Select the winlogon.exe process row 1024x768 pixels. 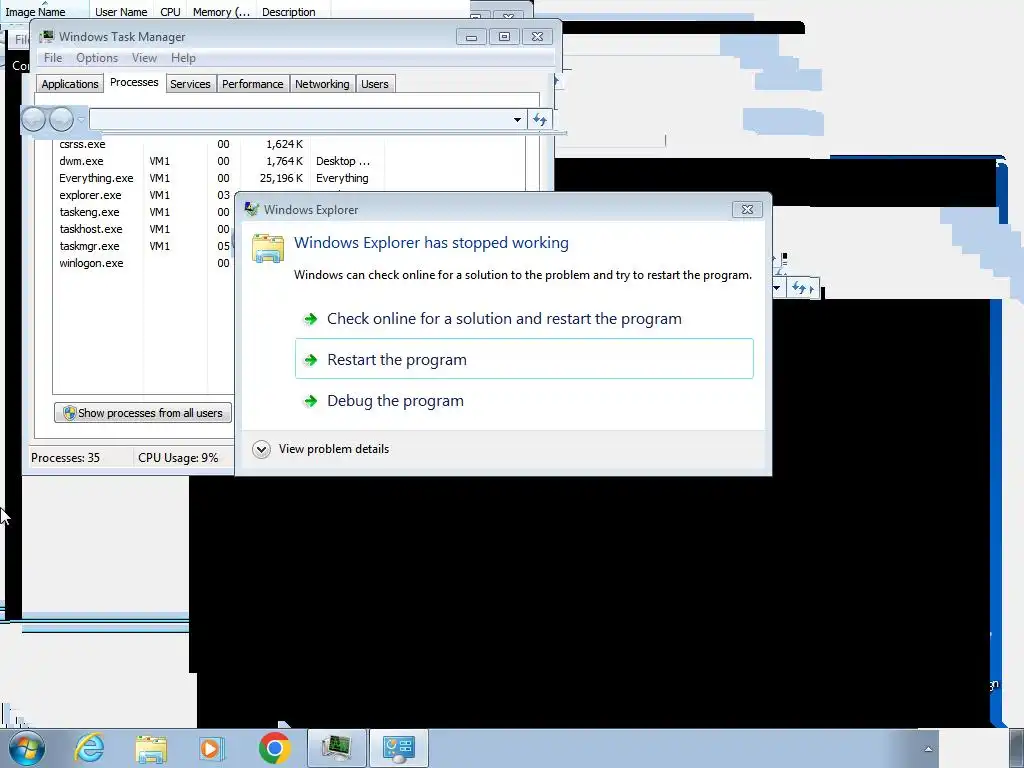(144, 263)
